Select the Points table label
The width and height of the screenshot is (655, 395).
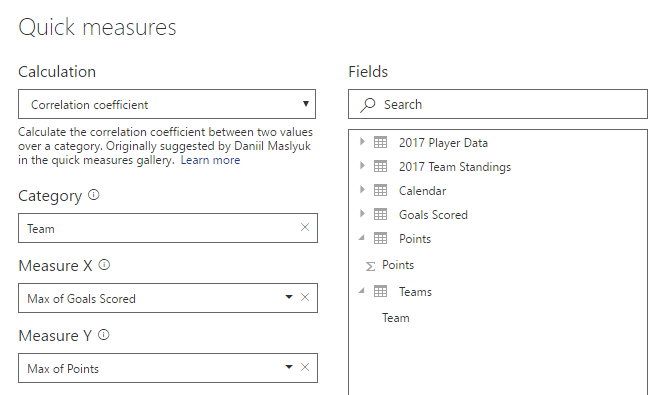tap(415, 239)
